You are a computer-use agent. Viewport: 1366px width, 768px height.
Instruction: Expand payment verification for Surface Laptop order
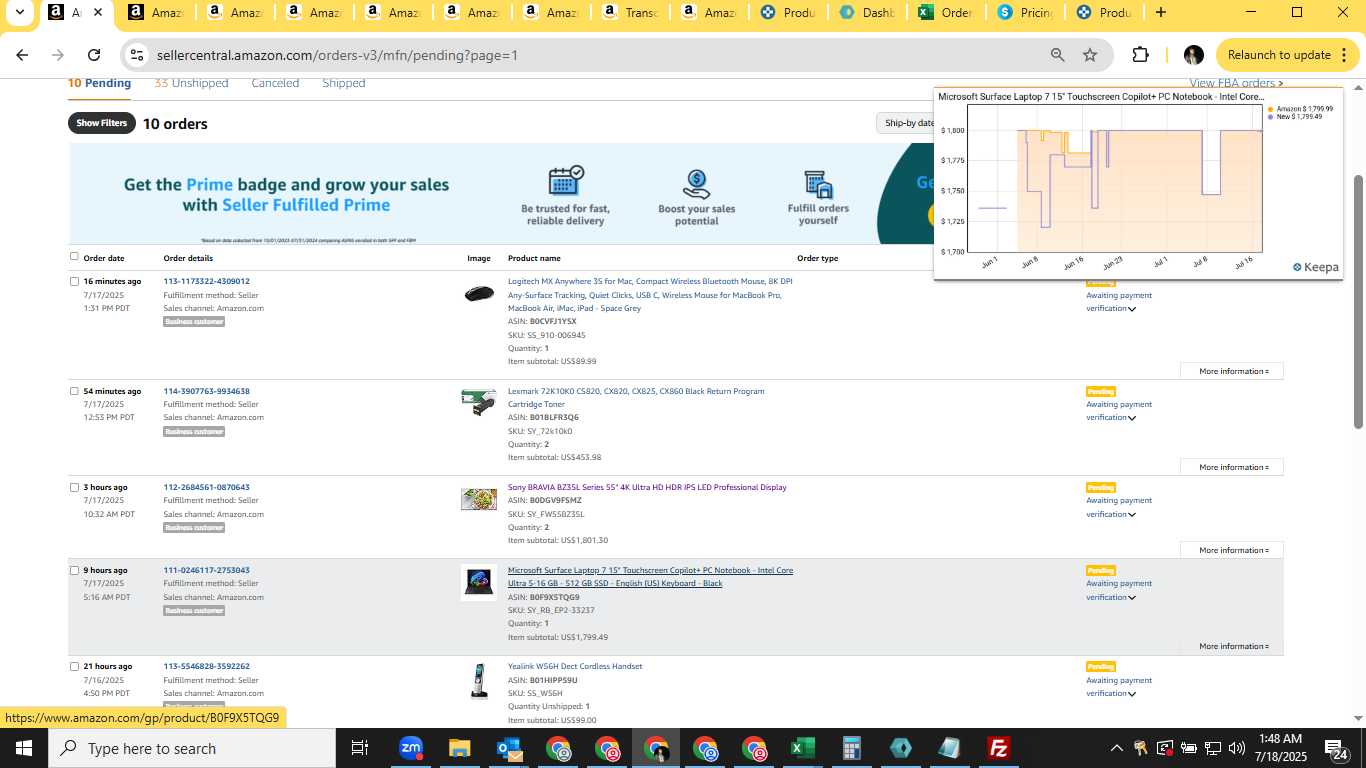1132,598
